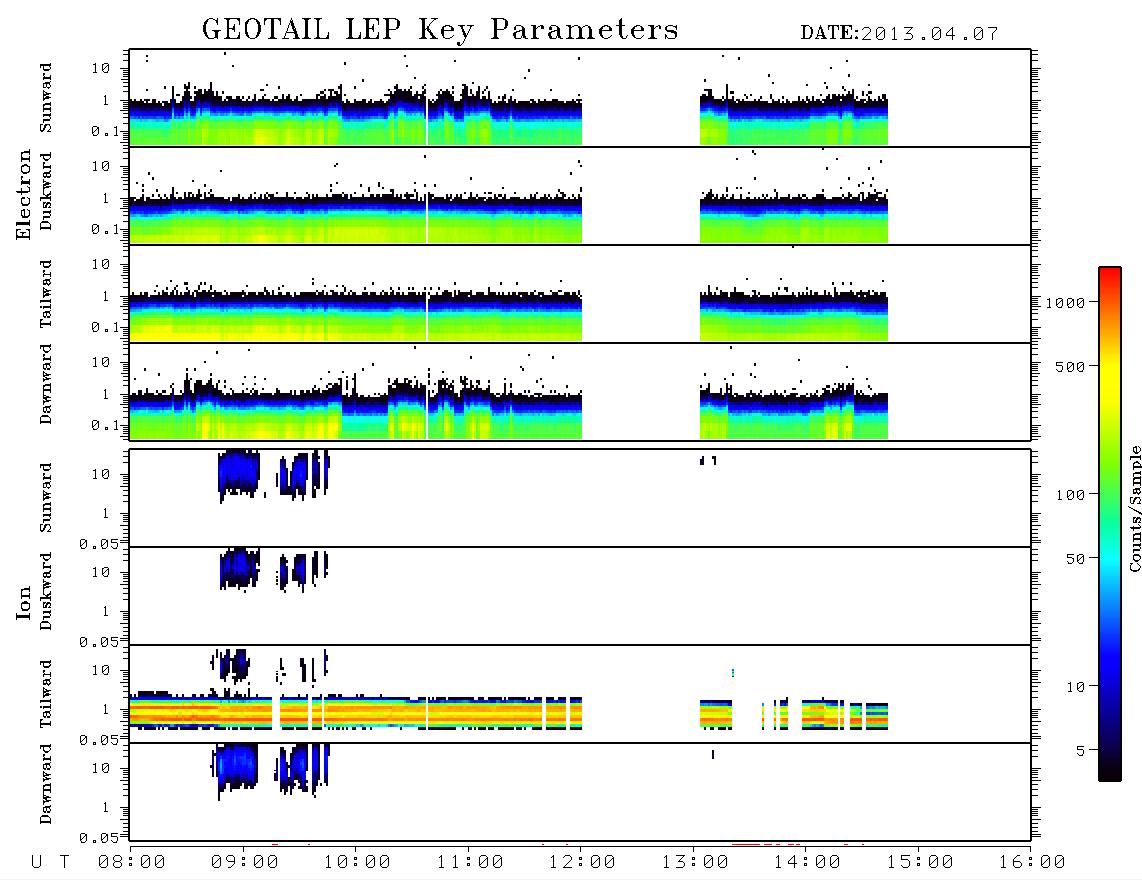Click the Electron Tailward spectrogram panel
1142x880 pixels.
(580, 294)
